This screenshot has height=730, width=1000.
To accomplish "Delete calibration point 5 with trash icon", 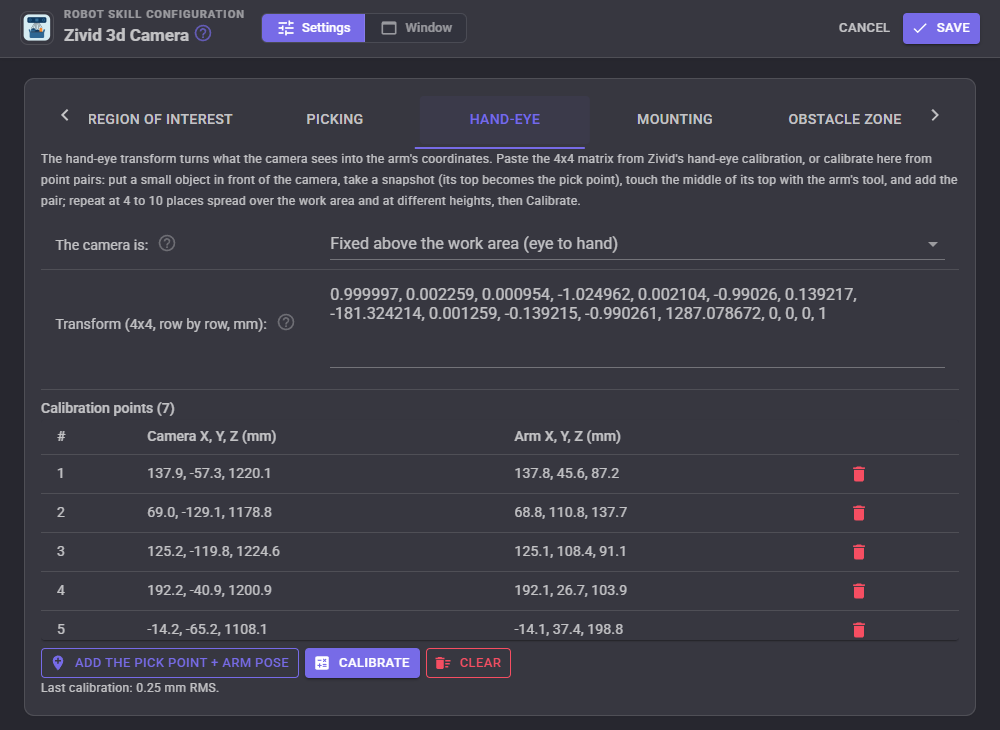I will coord(859,629).
